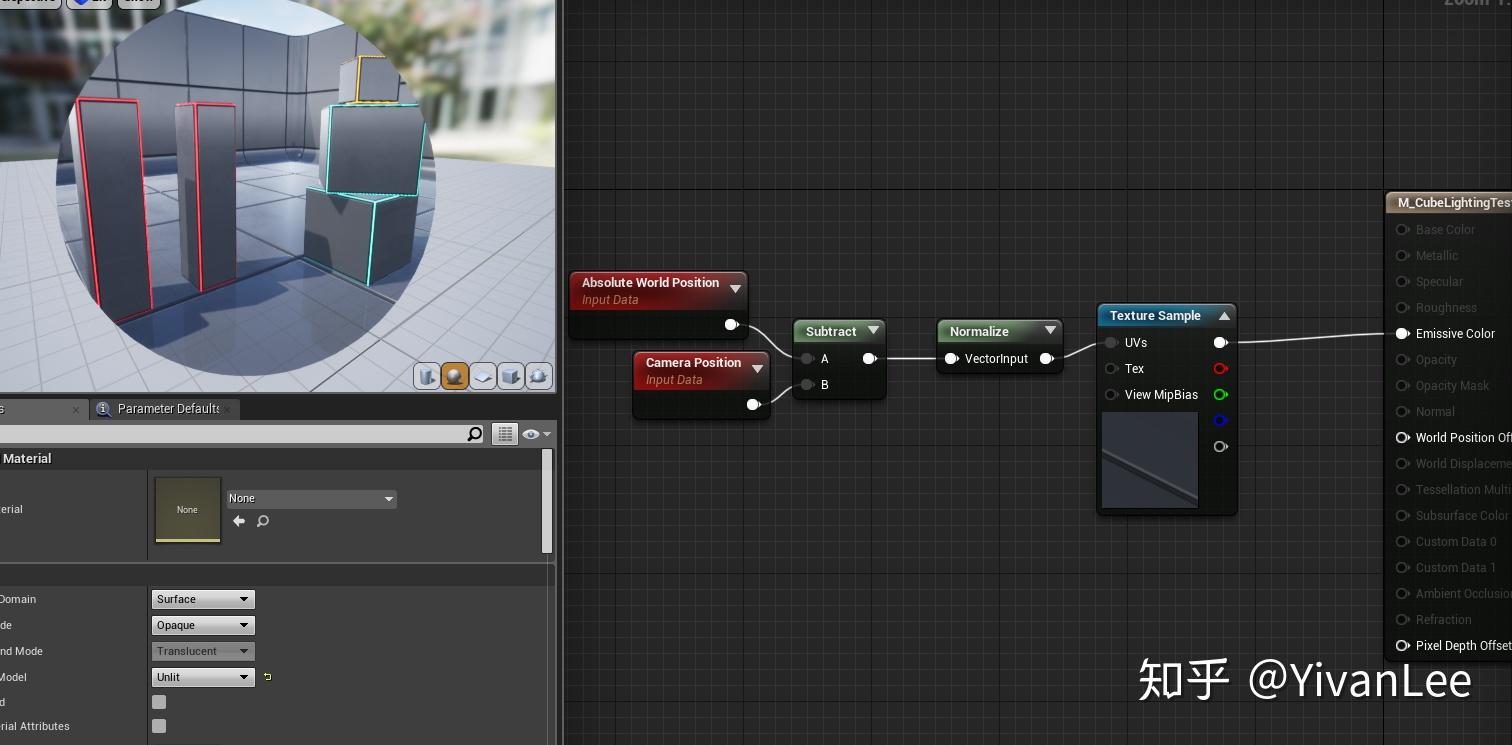This screenshot has width=1512, height=745.
Task: Click the Normalize node output pin
Action: (1047, 359)
